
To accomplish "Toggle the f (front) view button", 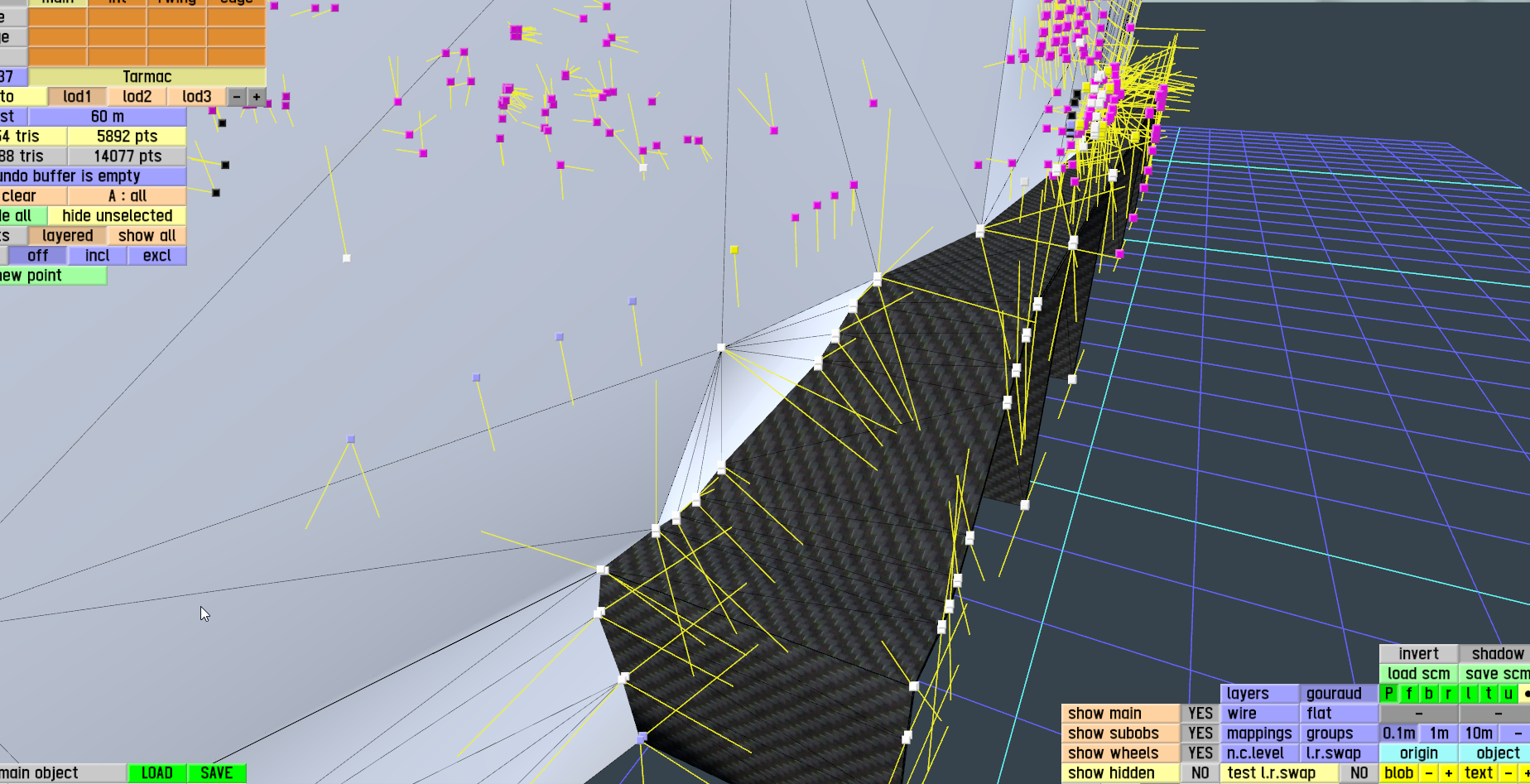I will point(1409,694).
